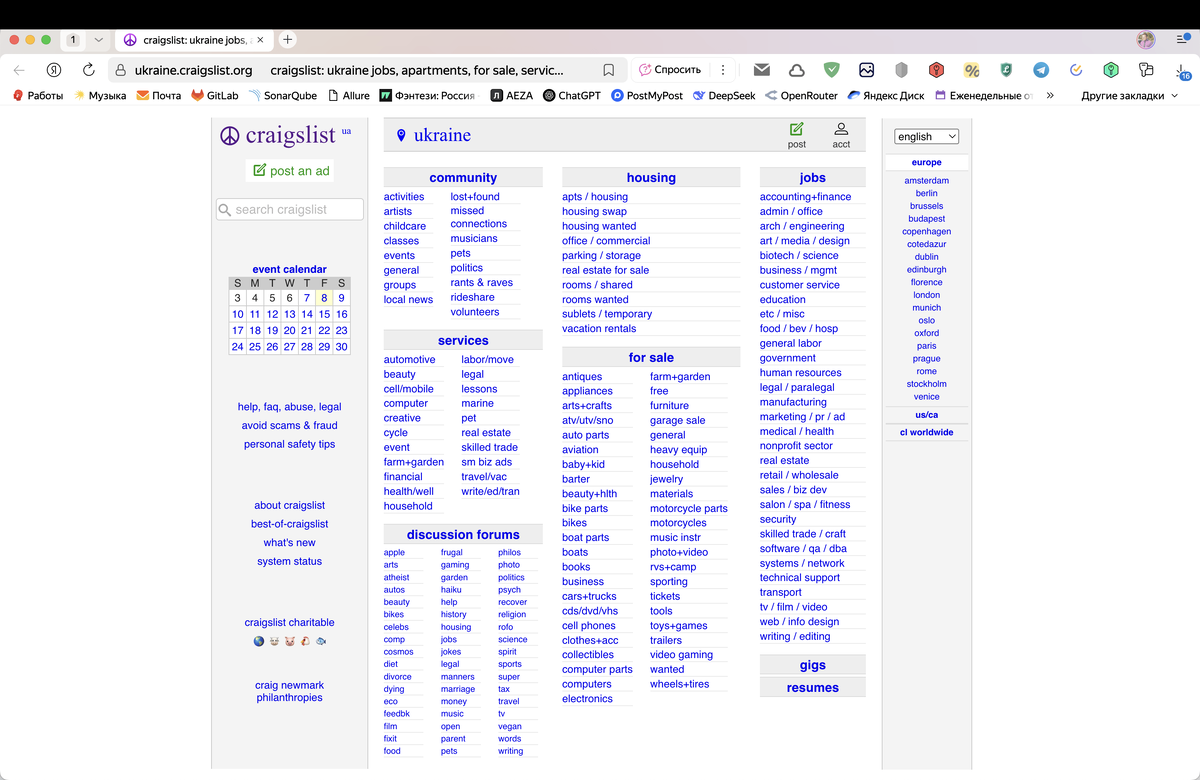Image resolution: width=1200 pixels, height=780 pixels.
Task: Expand the europe region header
Action: point(927,162)
